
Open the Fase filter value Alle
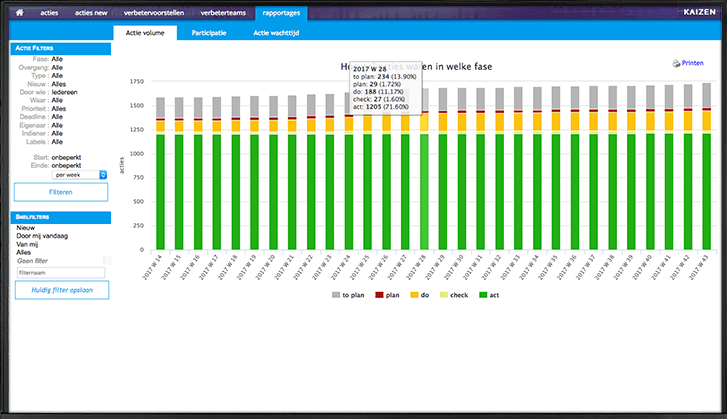coord(58,58)
